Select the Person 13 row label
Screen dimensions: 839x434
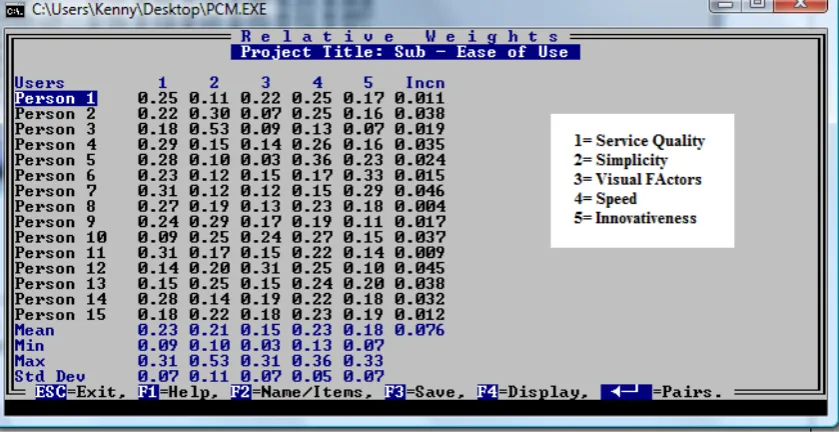[60, 284]
